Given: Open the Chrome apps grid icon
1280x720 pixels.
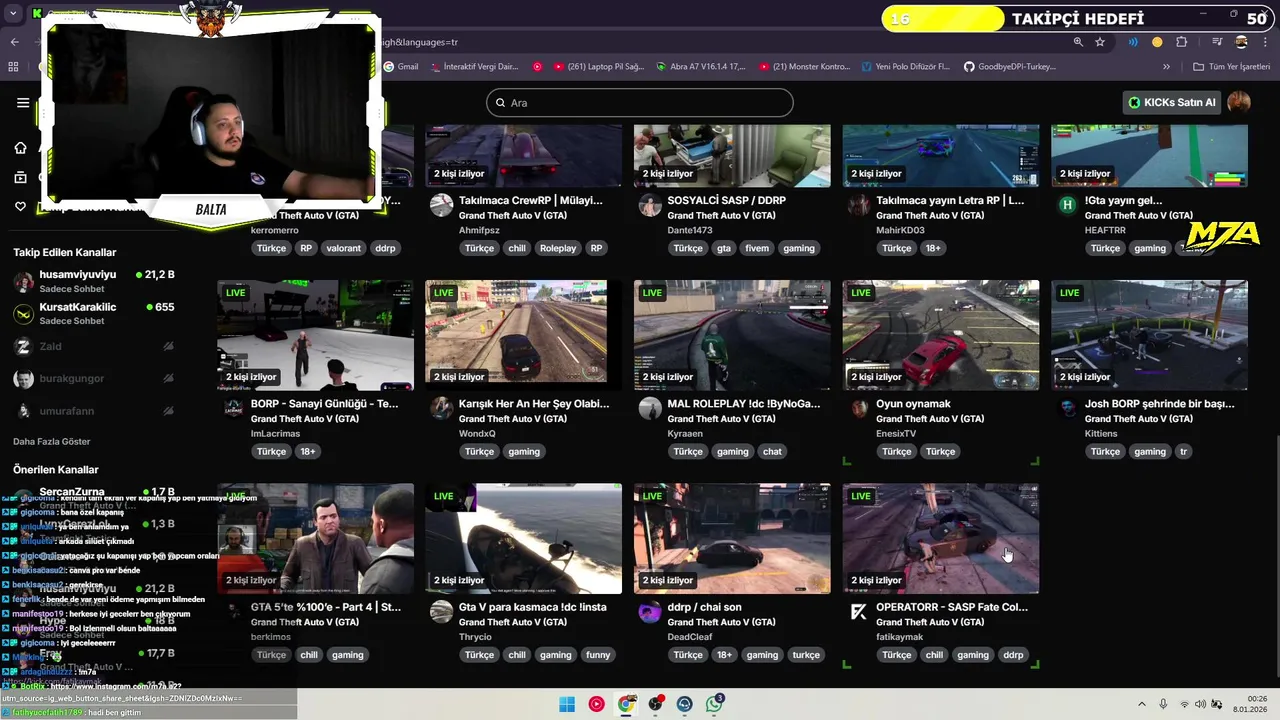Looking at the screenshot, I should click(13, 67).
